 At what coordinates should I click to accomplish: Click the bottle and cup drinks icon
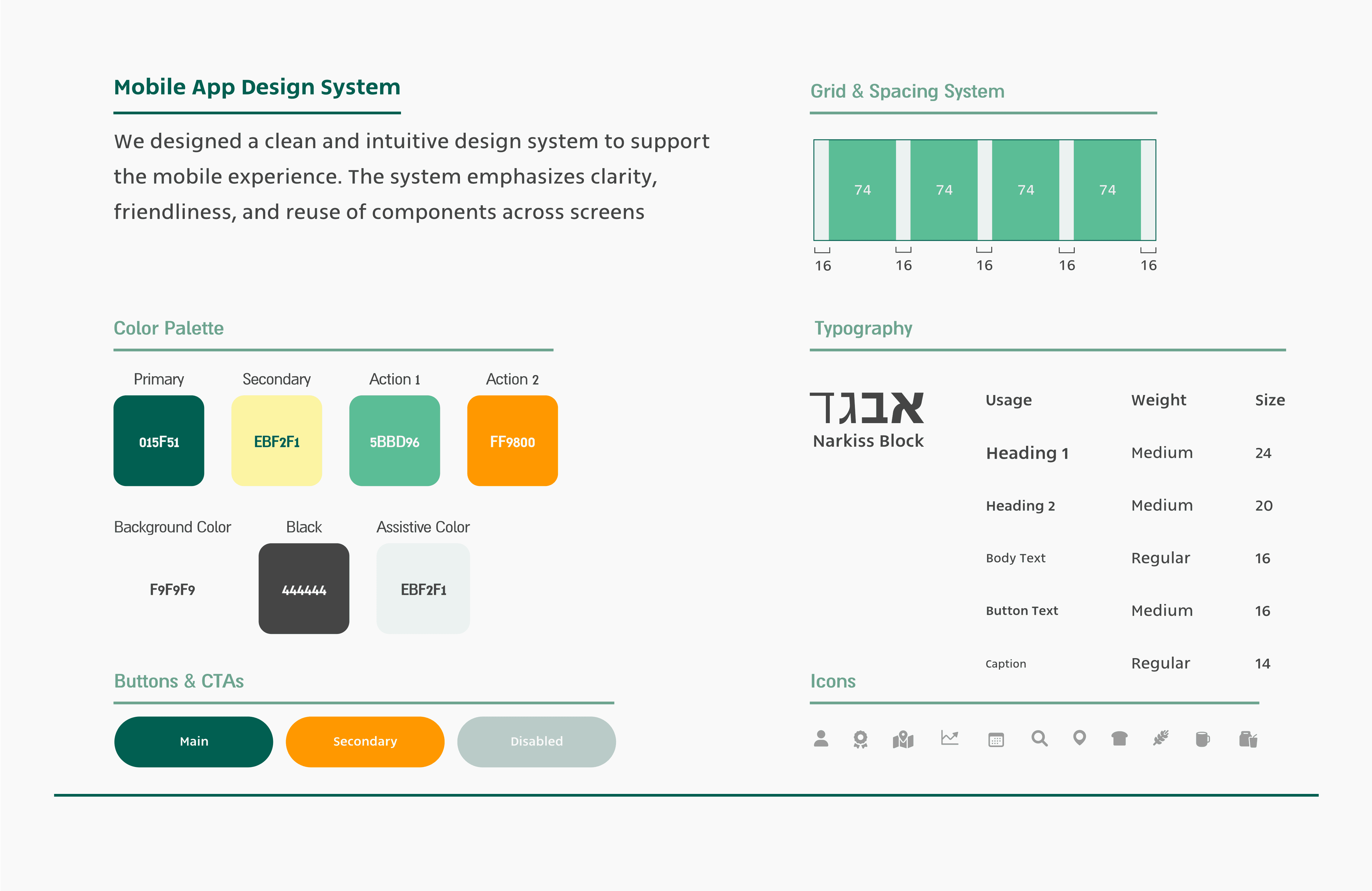(x=1248, y=739)
